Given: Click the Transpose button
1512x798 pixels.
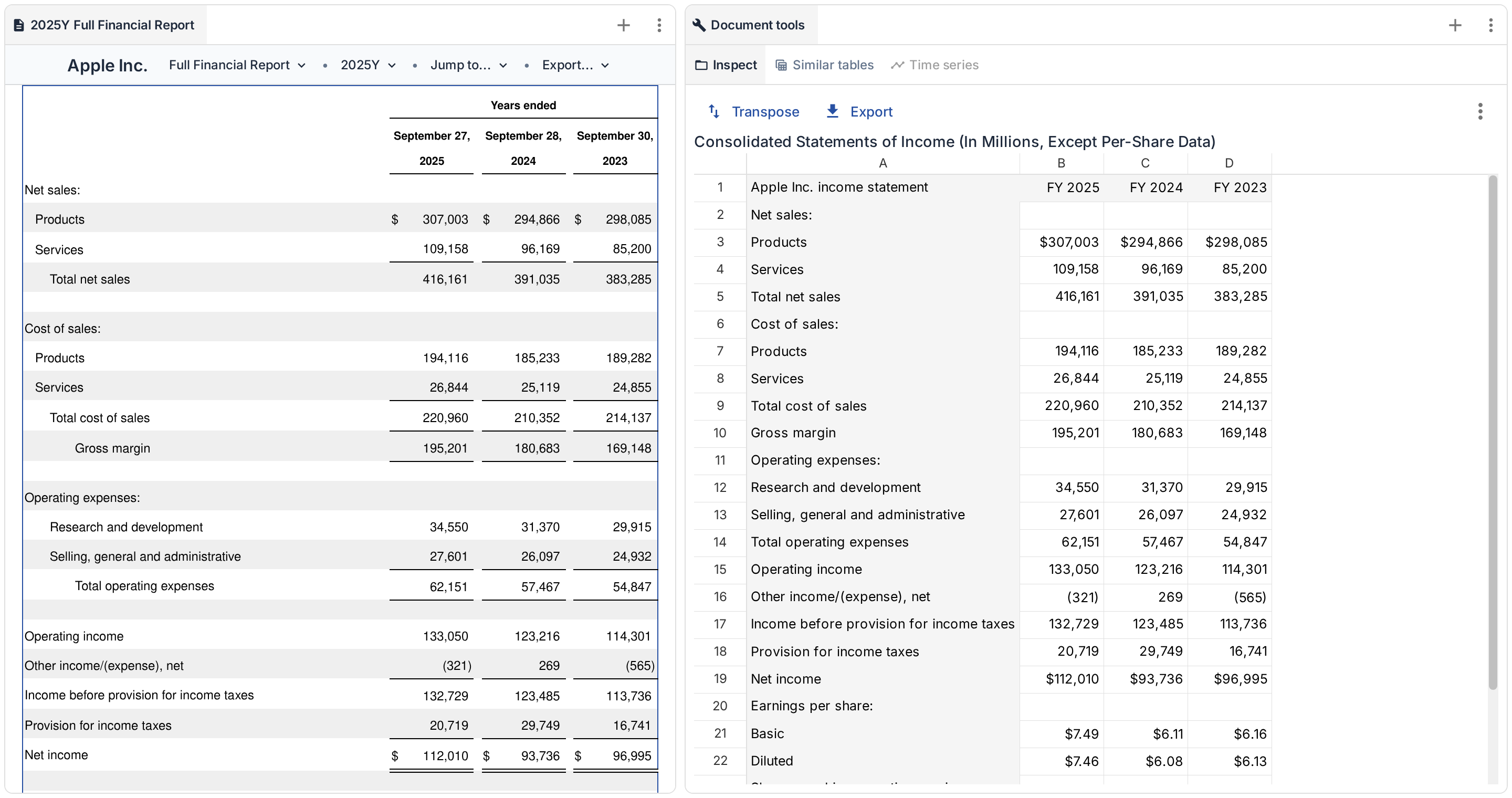Looking at the screenshot, I should point(754,111).
